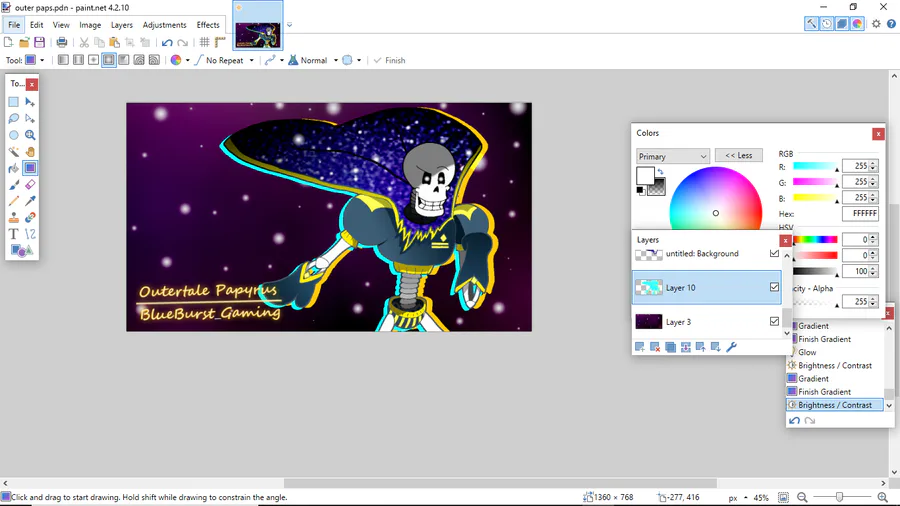Open layer properties wrench icon
Screen dimensions: 900x506
[x=731, y=347]
